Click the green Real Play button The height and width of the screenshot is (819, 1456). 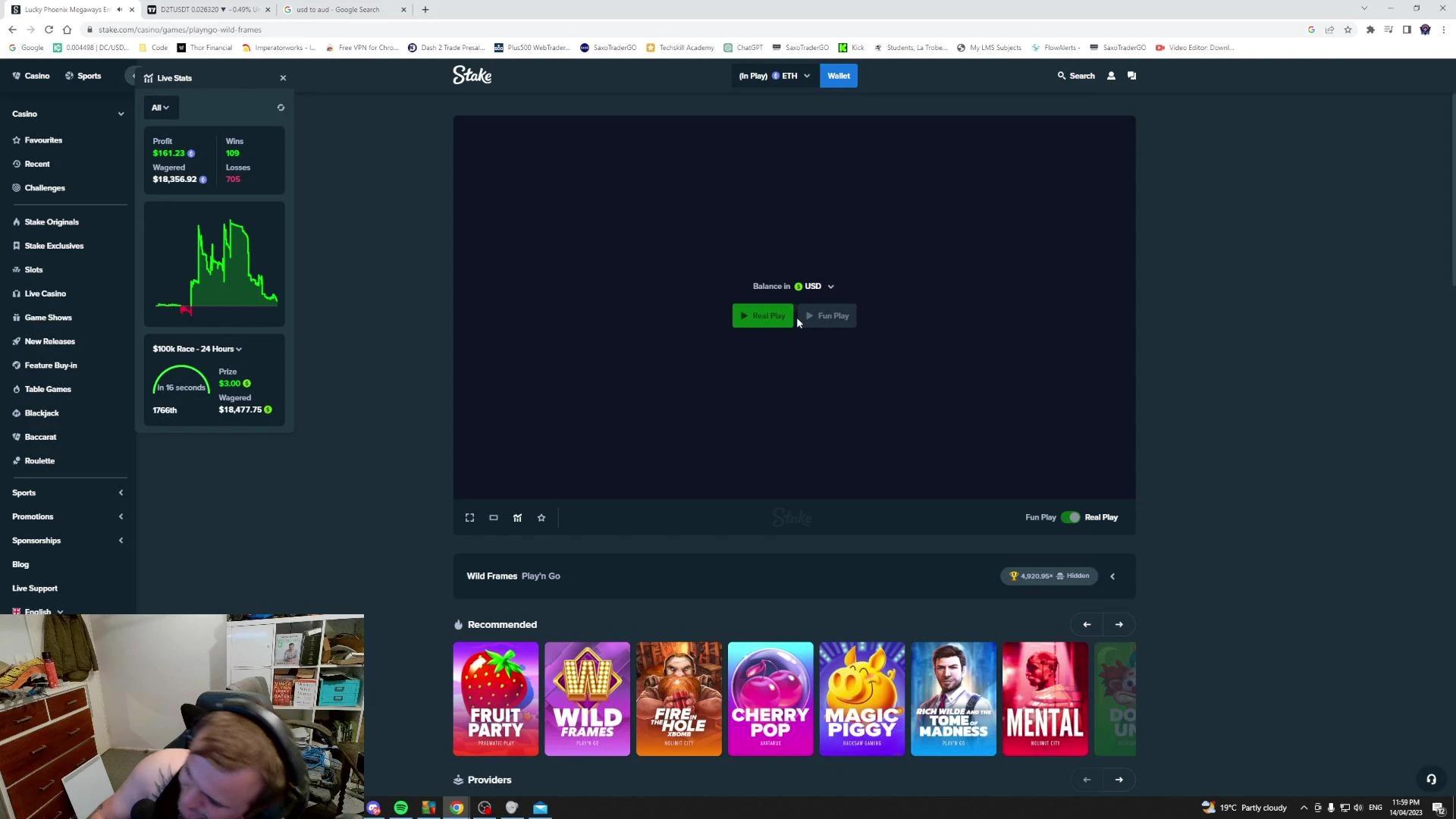763,315
